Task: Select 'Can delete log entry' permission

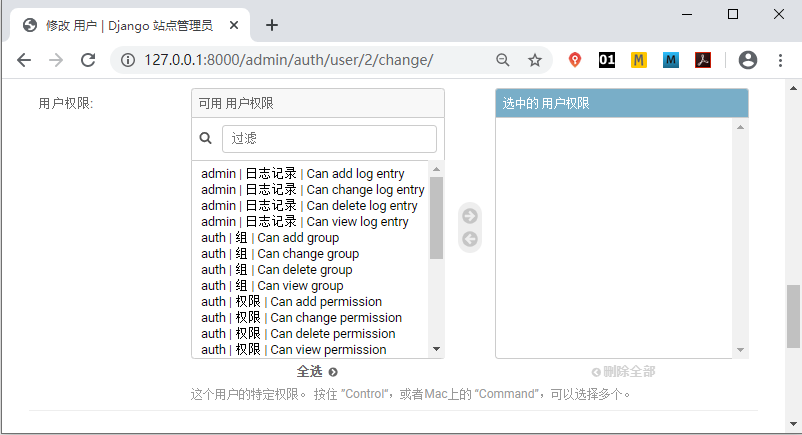Action: click(310, 205)
